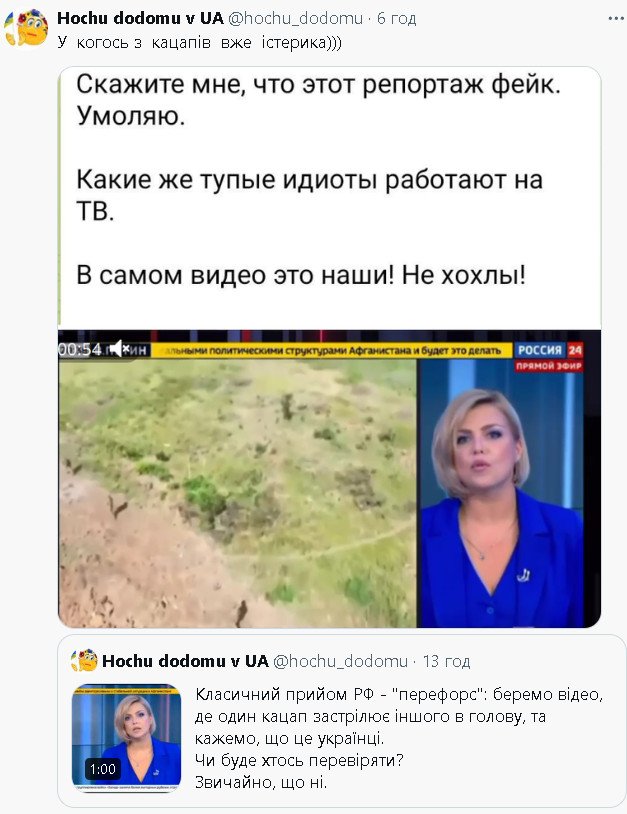Click the Россия 24 logo in the video
The width and height of the screenshot is (627, 814).
[x=550, y=350]
